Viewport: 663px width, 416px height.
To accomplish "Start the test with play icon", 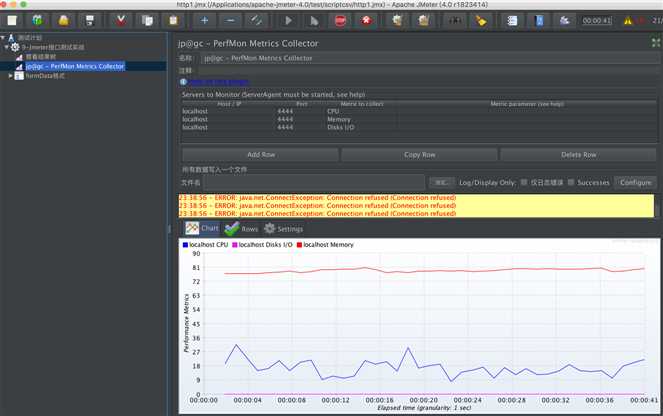I will (x=288, y=20).
